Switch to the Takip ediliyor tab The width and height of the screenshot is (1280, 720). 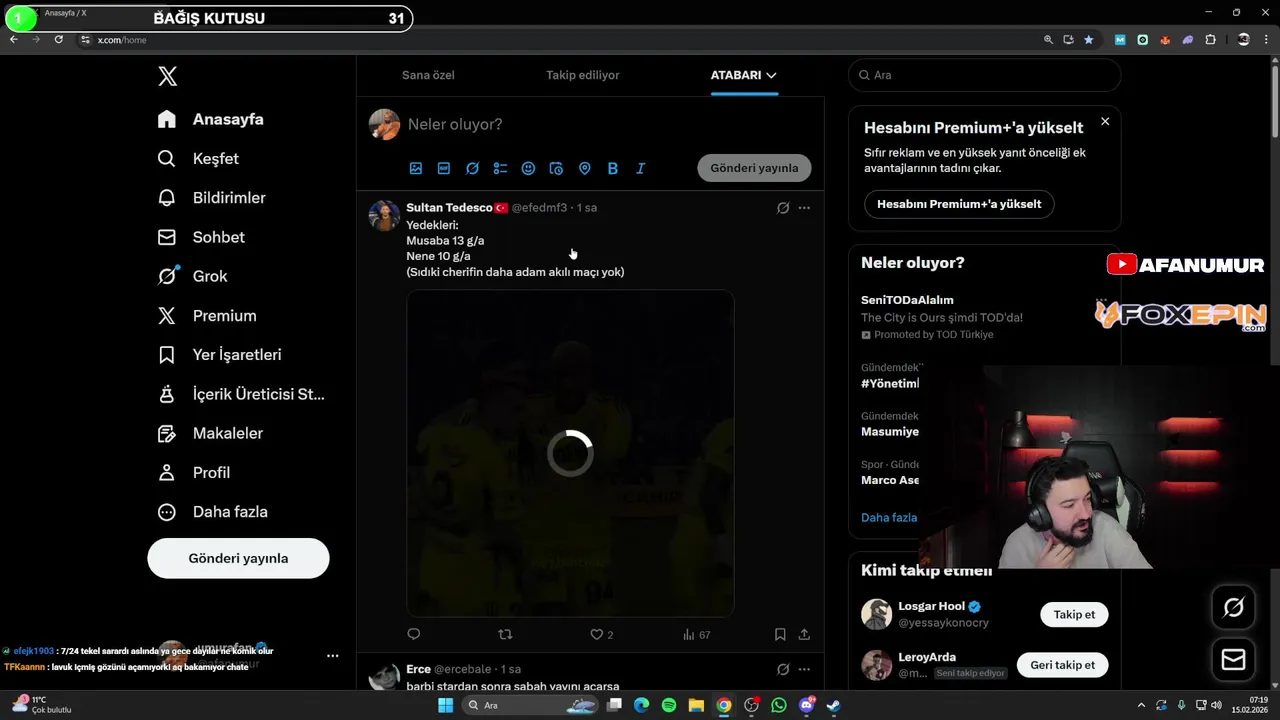pyautogui.click(x=583, y=75)
